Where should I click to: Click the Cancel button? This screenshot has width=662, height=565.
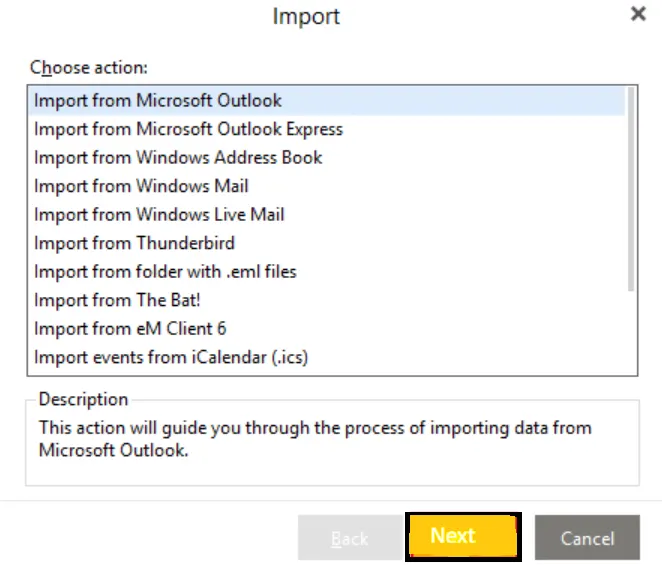(x=587, y=538)
